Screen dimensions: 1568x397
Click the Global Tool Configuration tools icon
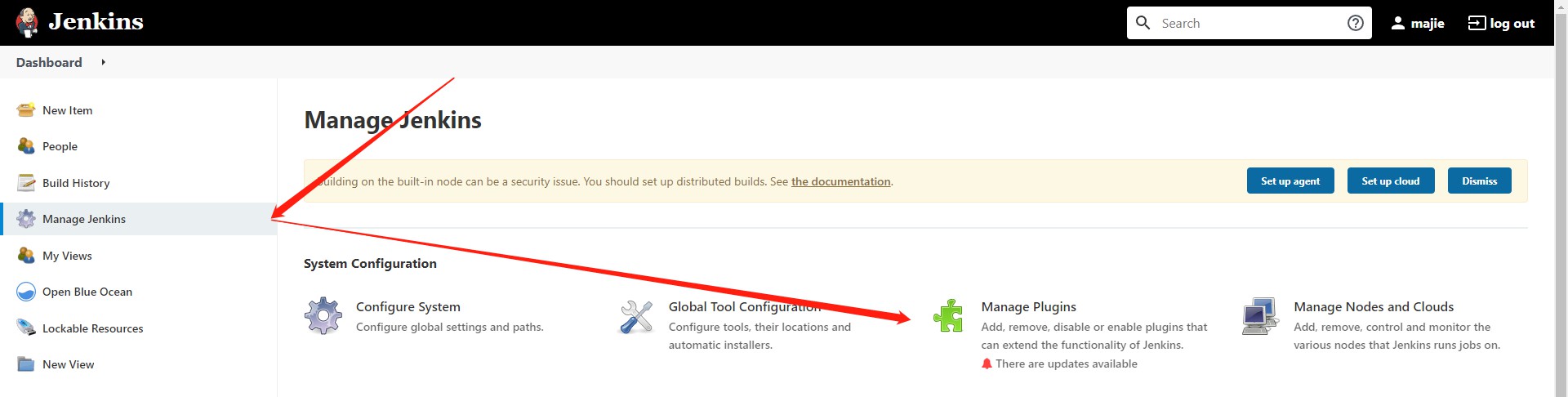(x=636, y=316)
